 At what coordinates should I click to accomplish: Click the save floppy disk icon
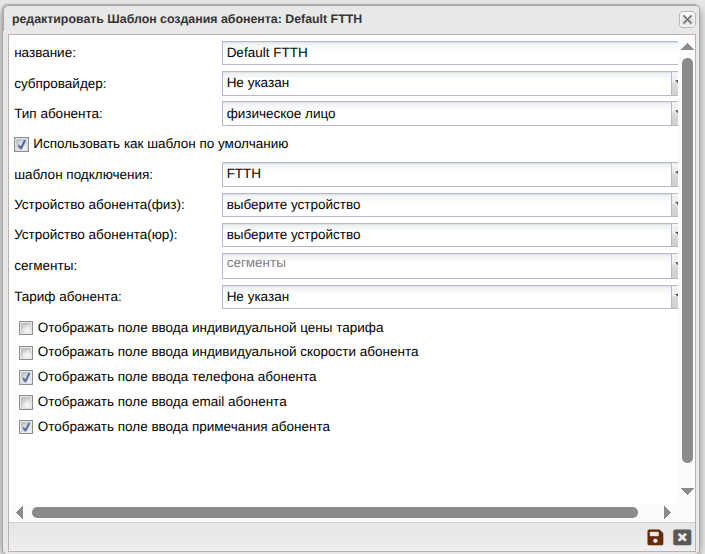[x=656, y=538]
